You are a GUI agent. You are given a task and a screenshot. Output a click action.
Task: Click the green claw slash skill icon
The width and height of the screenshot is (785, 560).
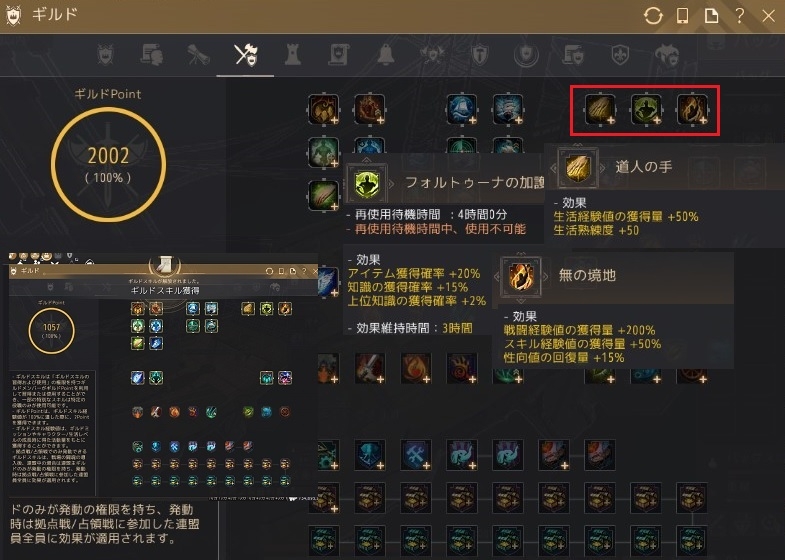pos(323,195)
